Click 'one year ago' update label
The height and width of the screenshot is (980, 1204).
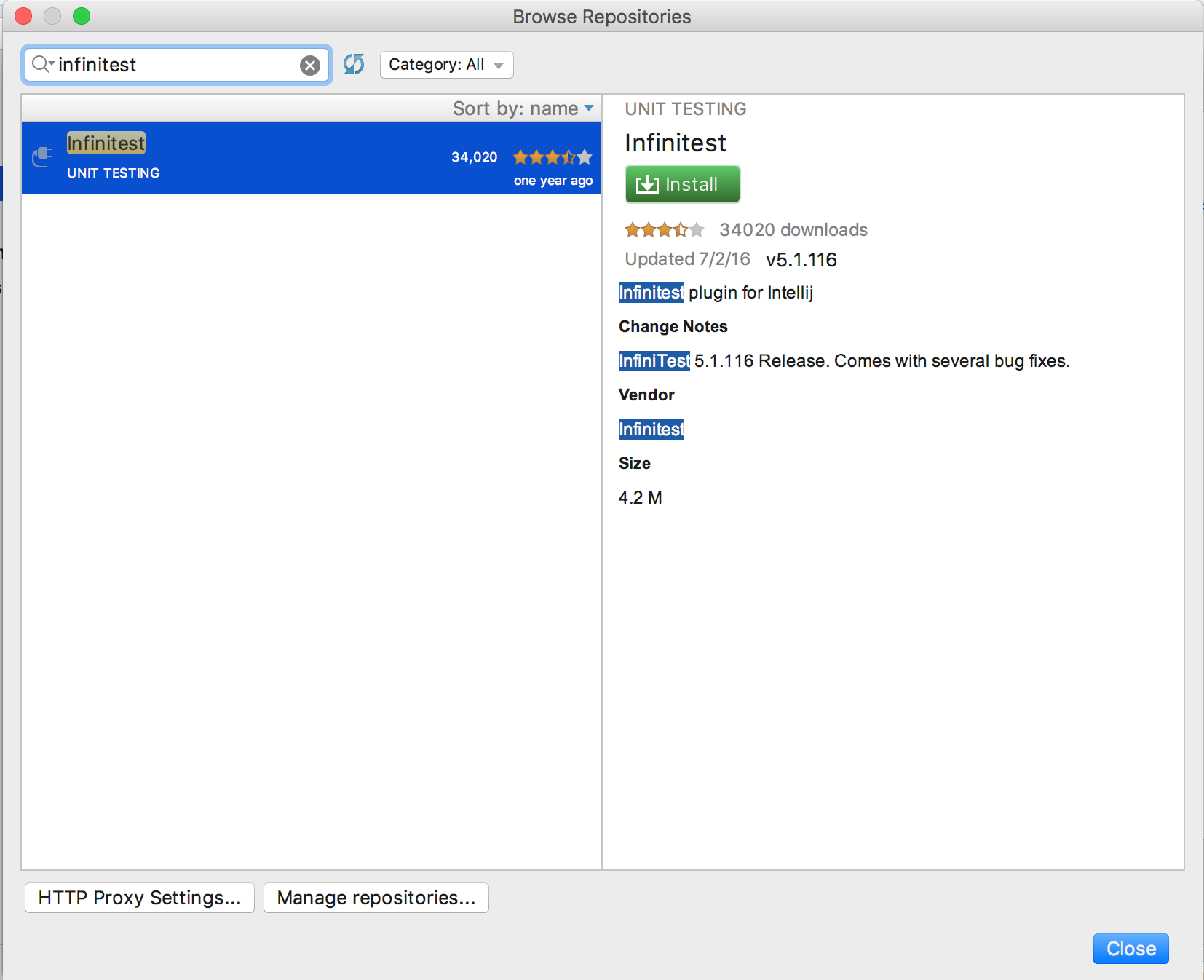click(x=553, y=181)
